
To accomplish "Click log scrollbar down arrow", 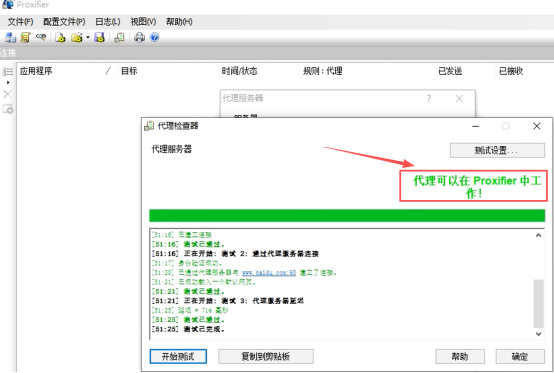I will point(538,333).
